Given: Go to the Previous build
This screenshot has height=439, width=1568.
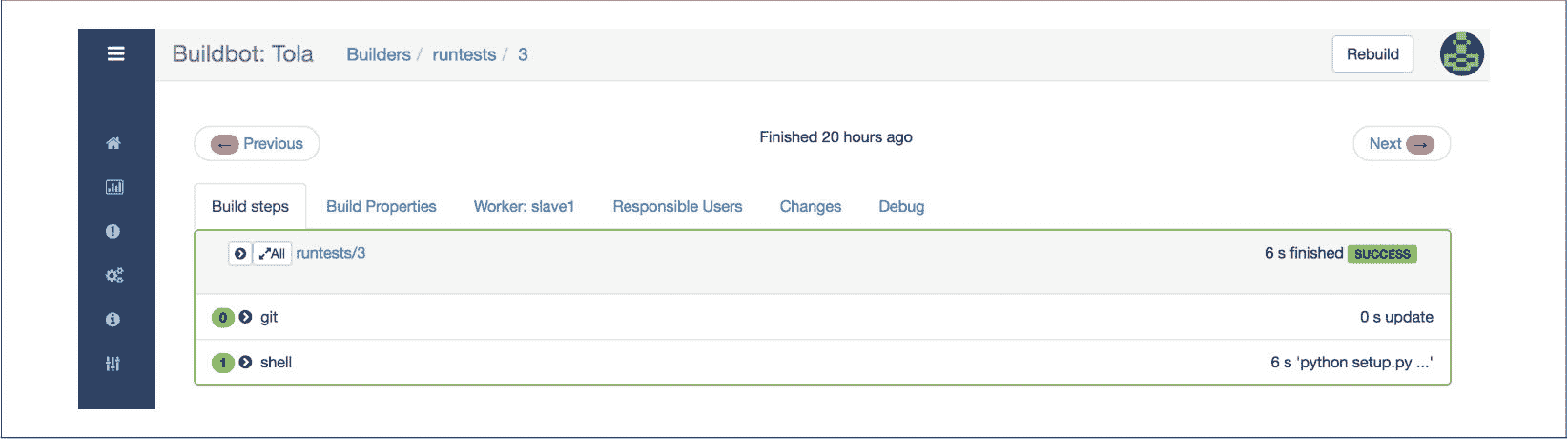Looking at the screenshot, I should coord(257,144).
